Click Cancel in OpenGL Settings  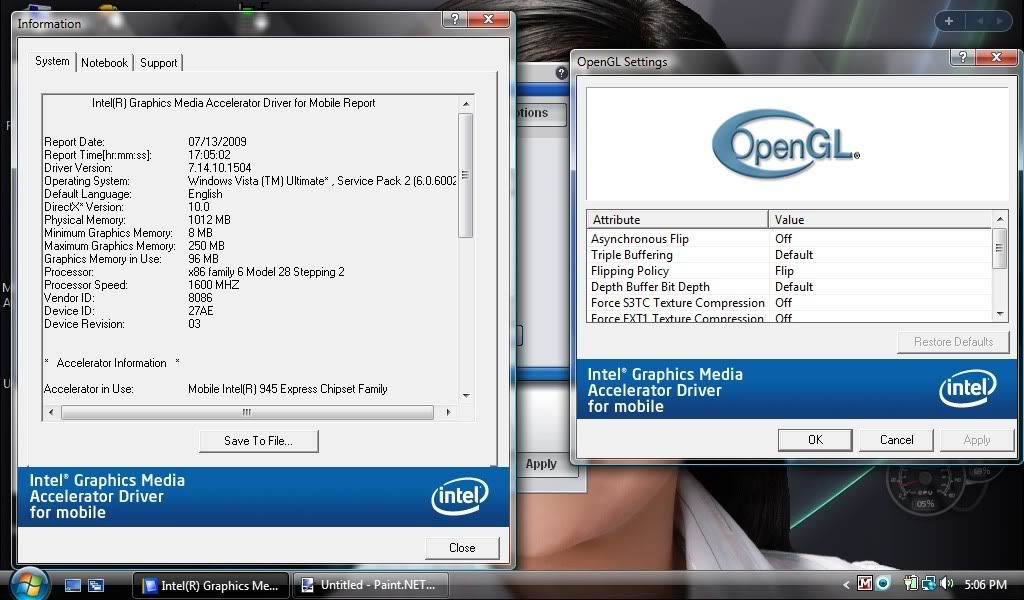(896, 440)
